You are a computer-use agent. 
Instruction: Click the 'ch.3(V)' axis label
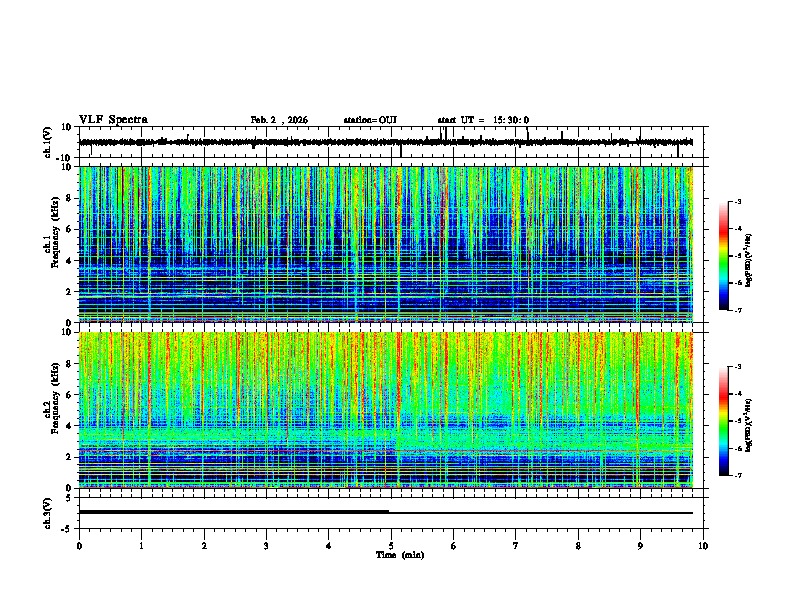point(48,513)
